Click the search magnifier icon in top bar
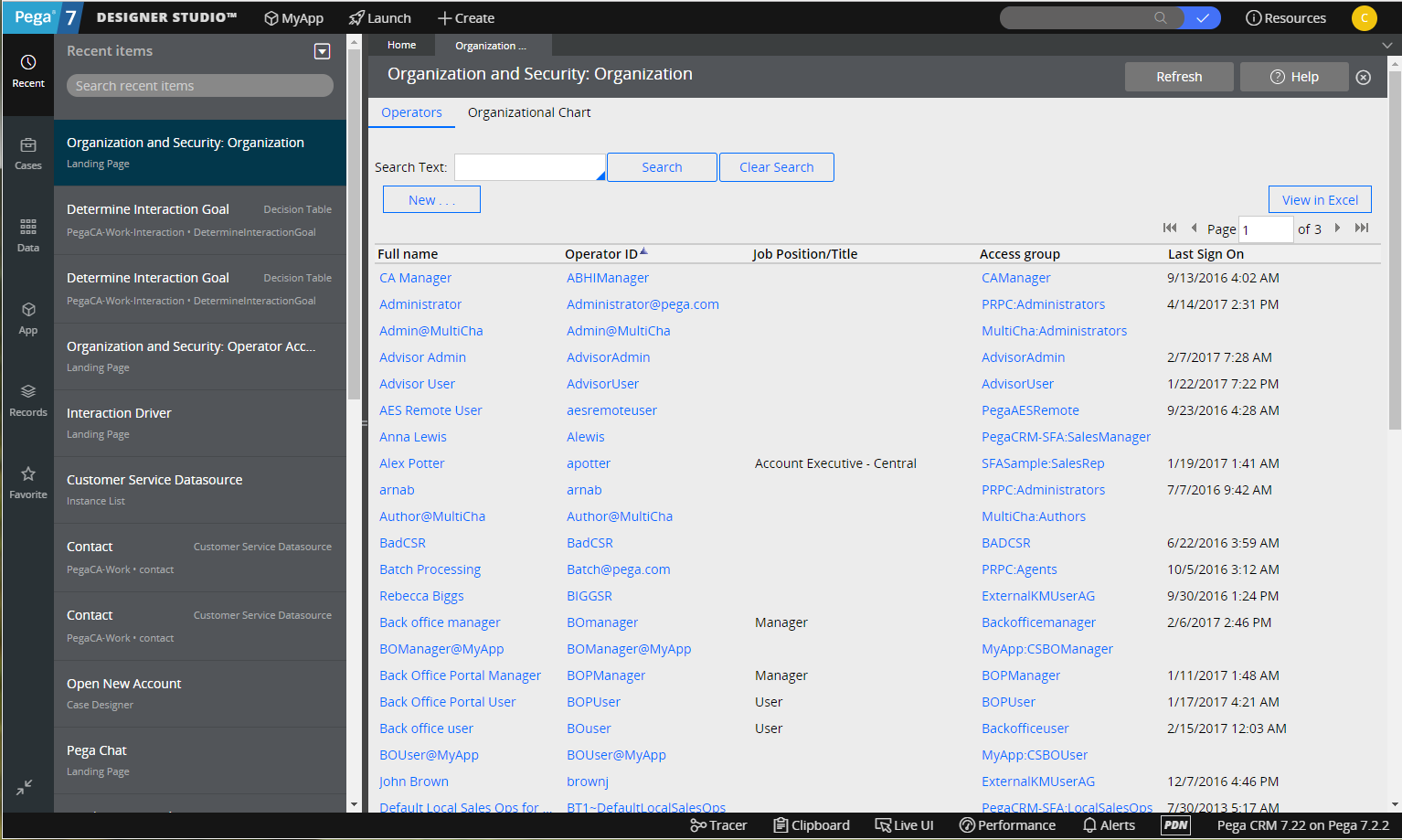 (1161, 17)
